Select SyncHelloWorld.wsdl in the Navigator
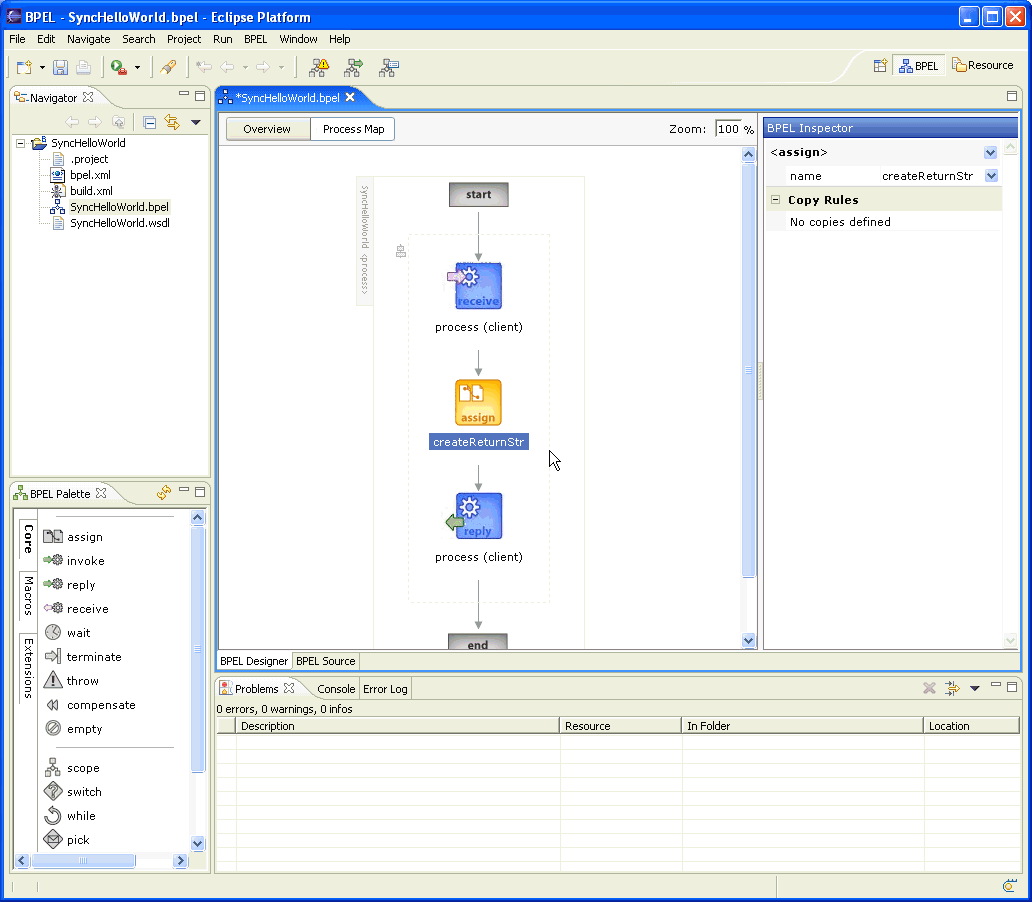 coord(120,223)
